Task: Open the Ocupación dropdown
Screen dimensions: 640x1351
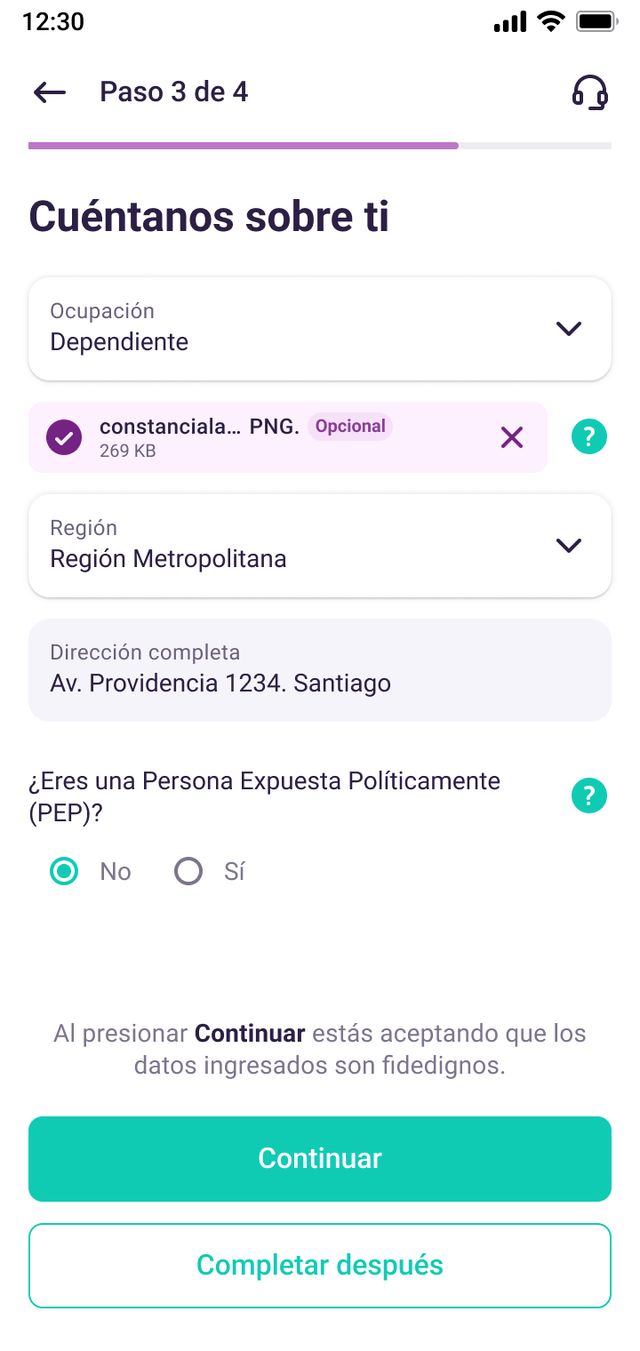Action: [319, 329]
